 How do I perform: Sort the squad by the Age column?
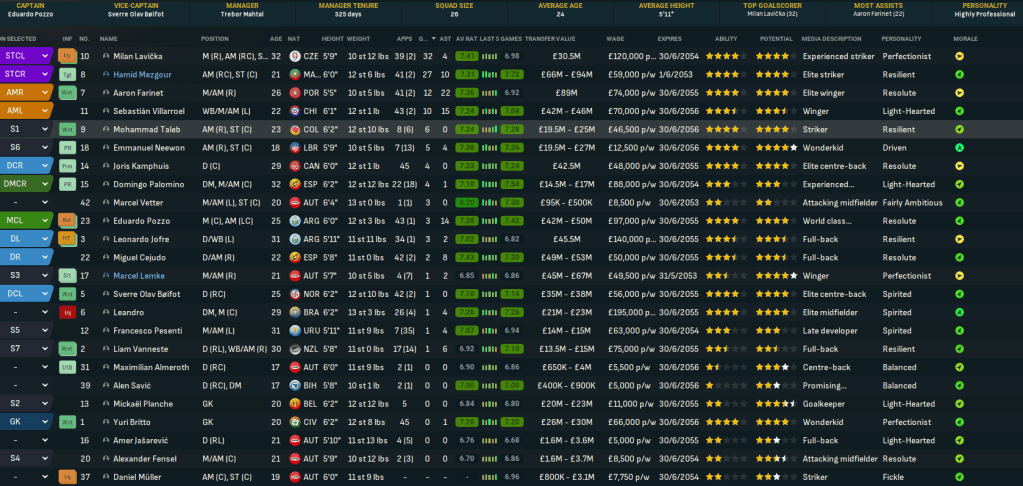275,38
